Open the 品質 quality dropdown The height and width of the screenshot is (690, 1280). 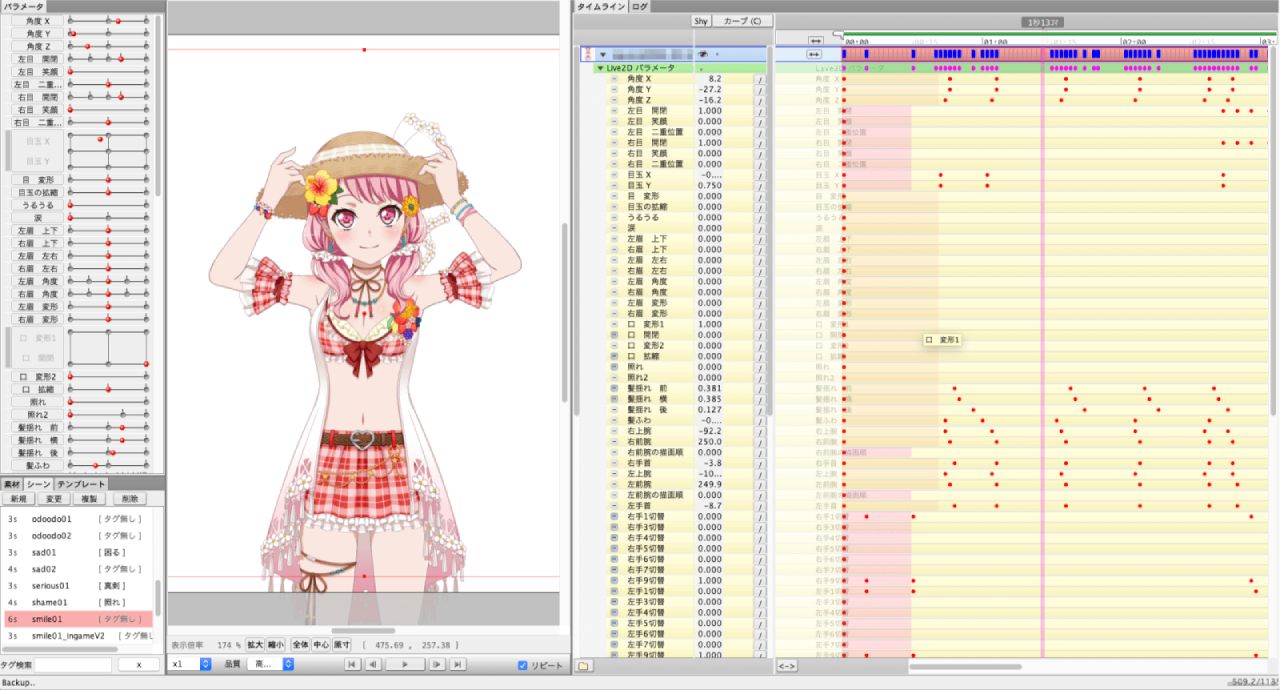tap(273, 664)
